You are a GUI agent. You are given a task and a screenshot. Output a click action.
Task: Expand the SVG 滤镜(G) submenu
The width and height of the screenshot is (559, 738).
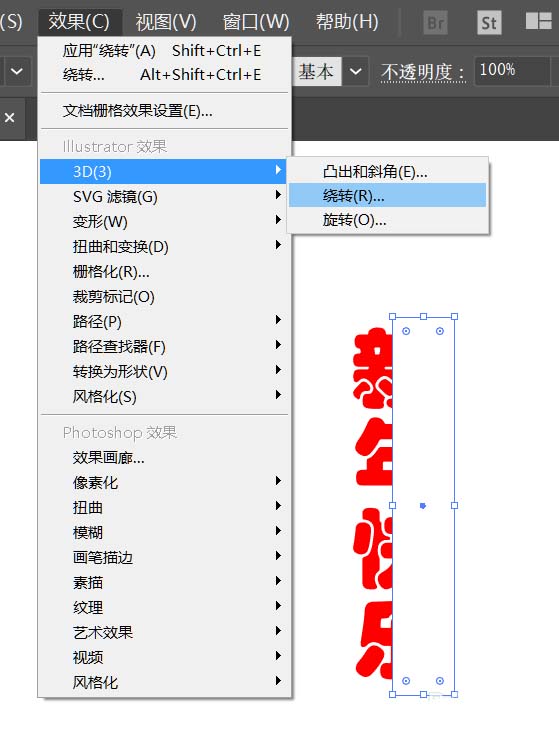pos(163,196)
